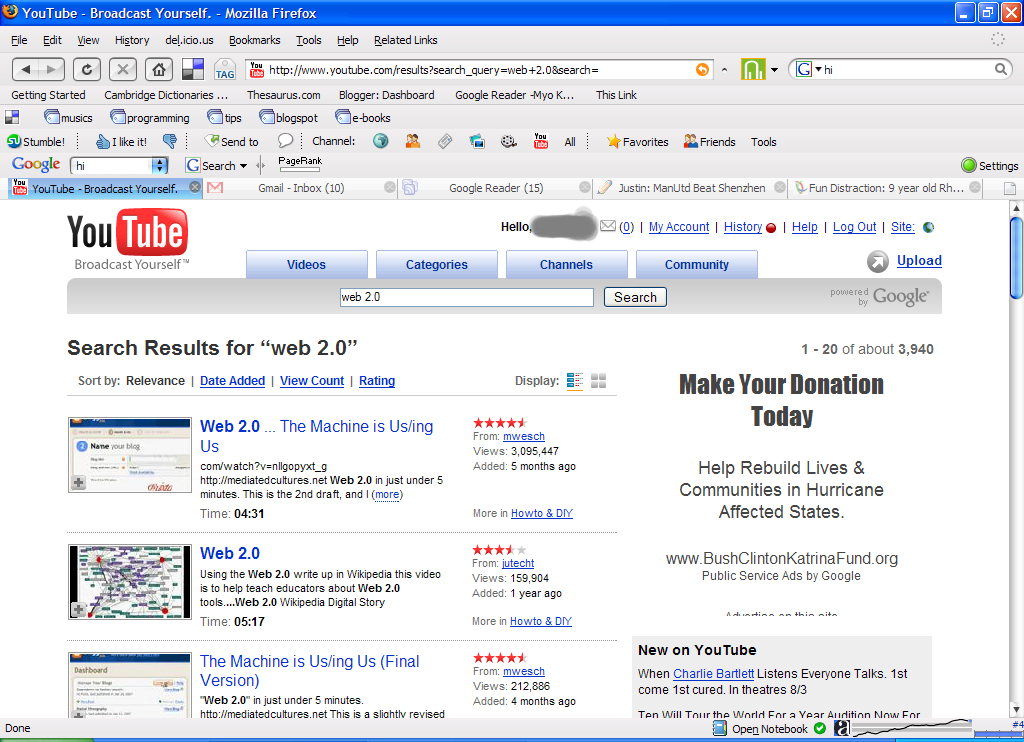Open the mwesch uploader link of first result
1024x742 pixels.
524,436
